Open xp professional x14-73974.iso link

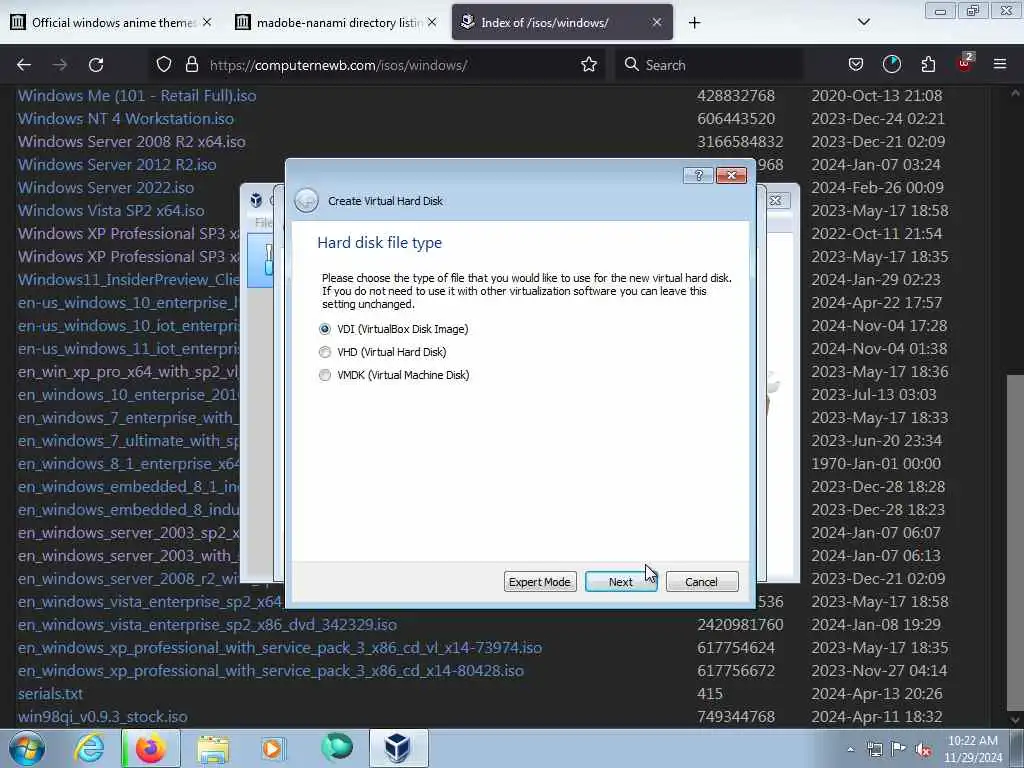(x=280, y=648)
